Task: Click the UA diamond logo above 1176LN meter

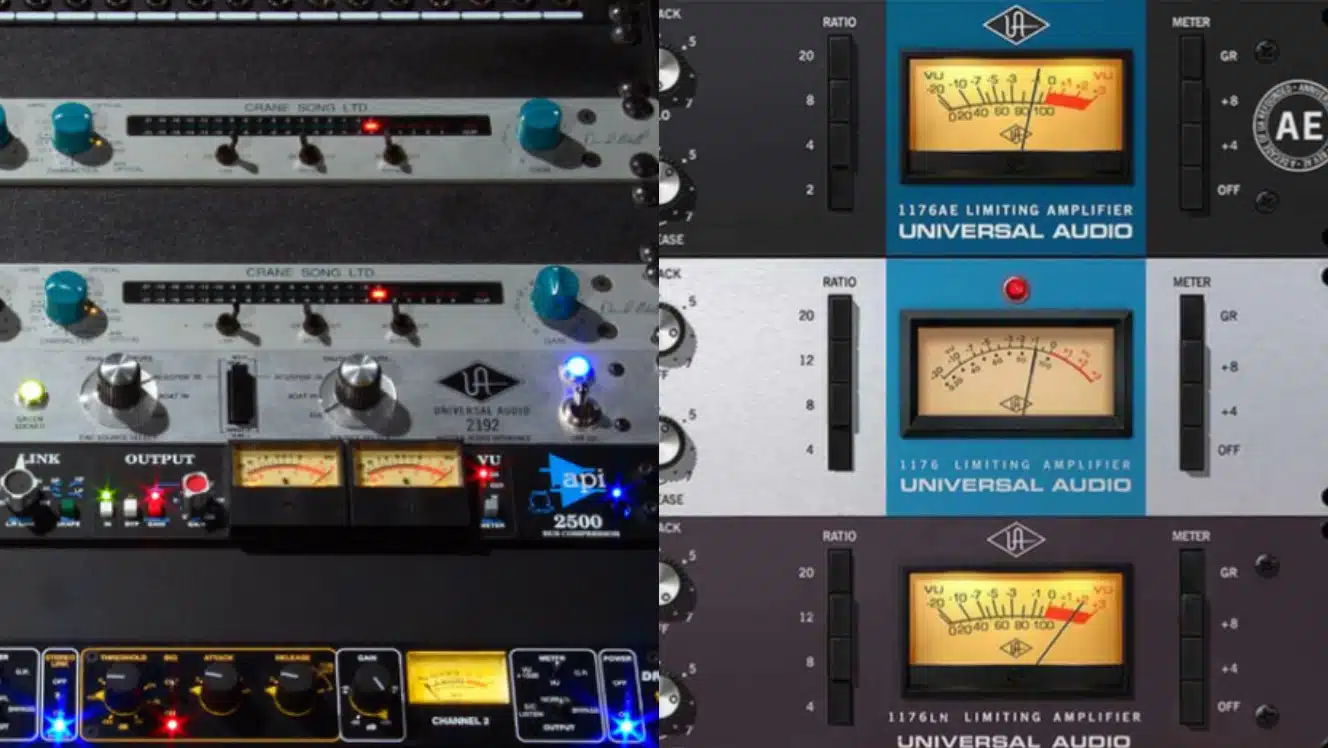Action: click(x=1016, y=540)
